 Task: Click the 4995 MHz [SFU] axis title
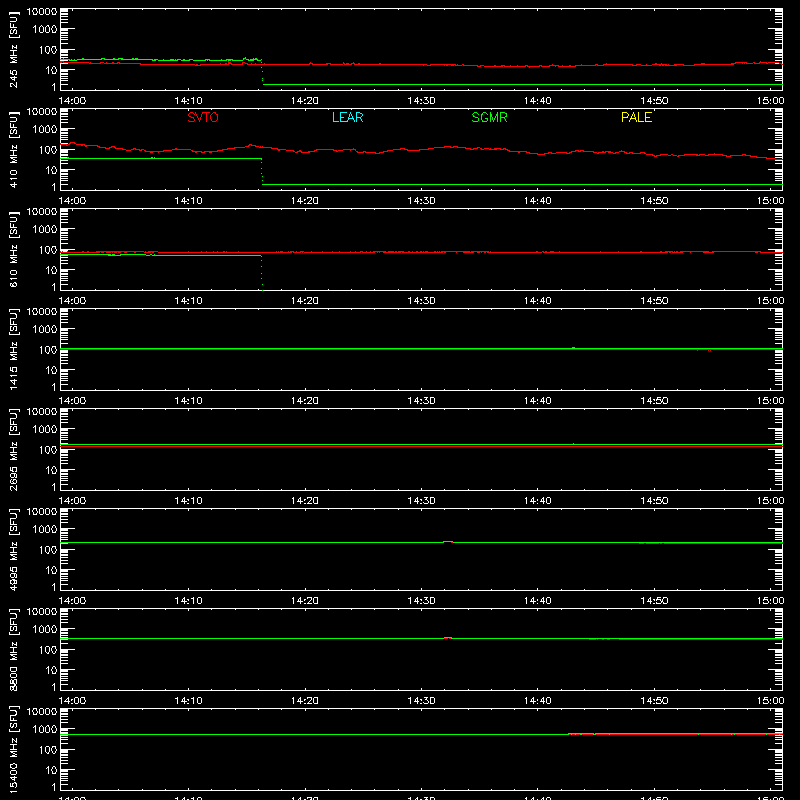(x=13, y=549)
